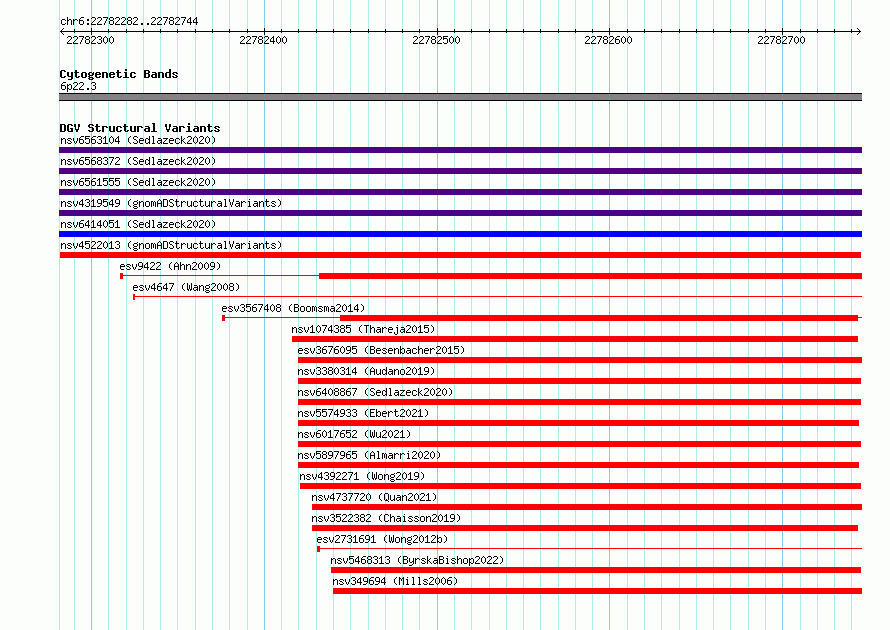Click ruler position 22782500
The width and height of the screenshot is (890, 630).
436,40
